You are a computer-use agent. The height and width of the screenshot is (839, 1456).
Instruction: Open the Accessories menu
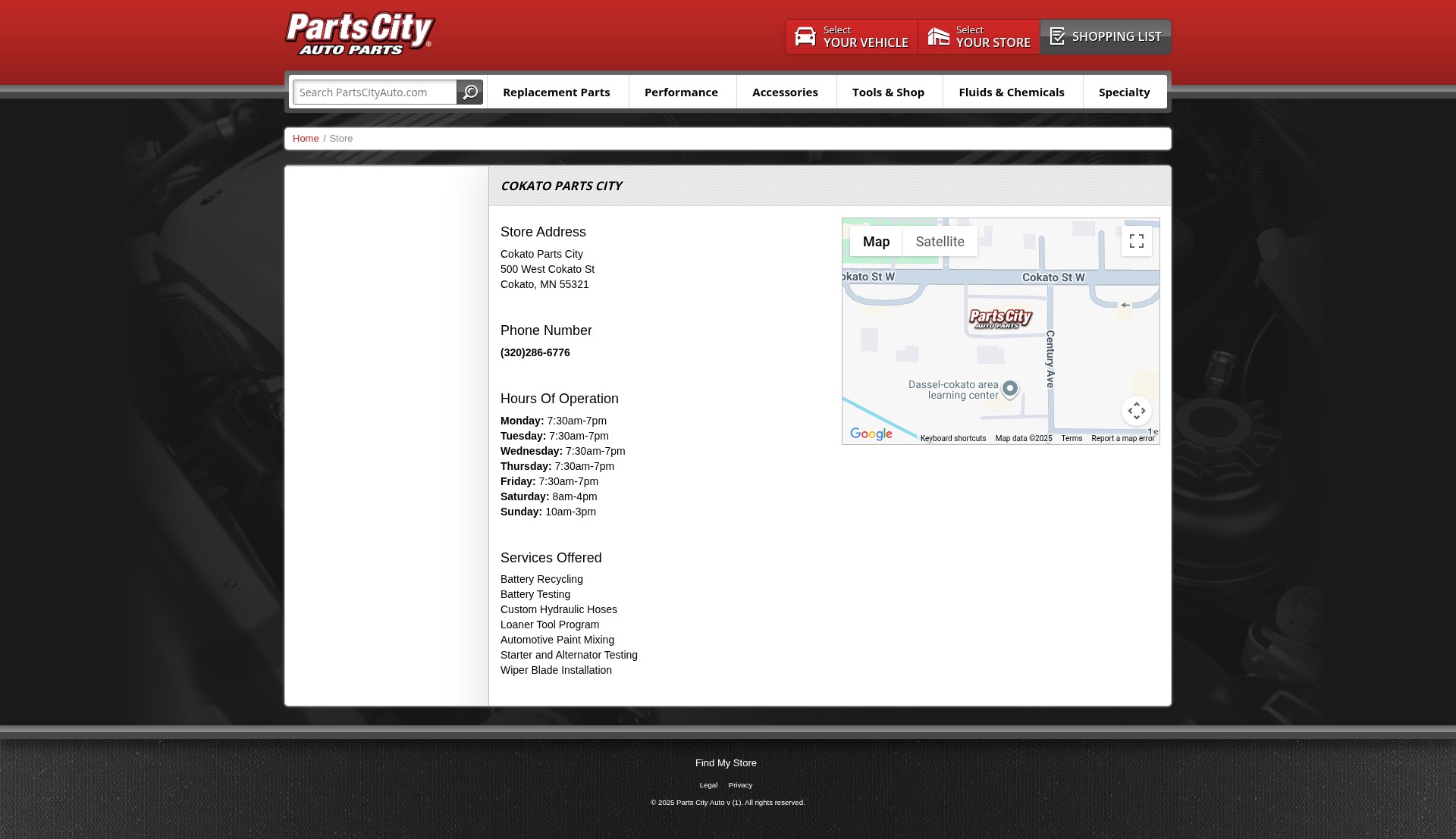[x=785, y=92]
